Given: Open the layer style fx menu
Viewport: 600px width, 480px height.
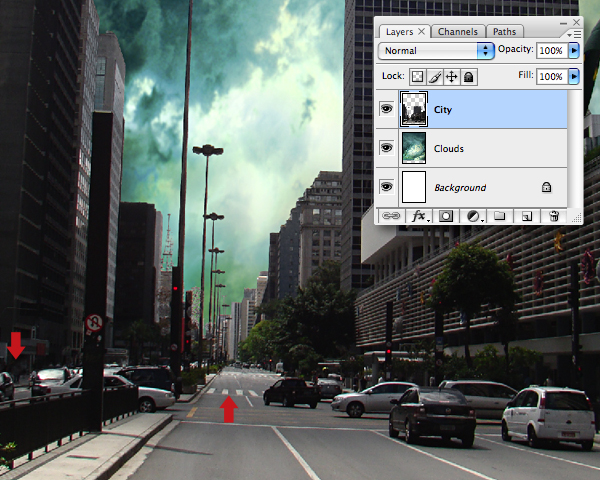Looking at the screenshot, I should click(x=419, y=216).
